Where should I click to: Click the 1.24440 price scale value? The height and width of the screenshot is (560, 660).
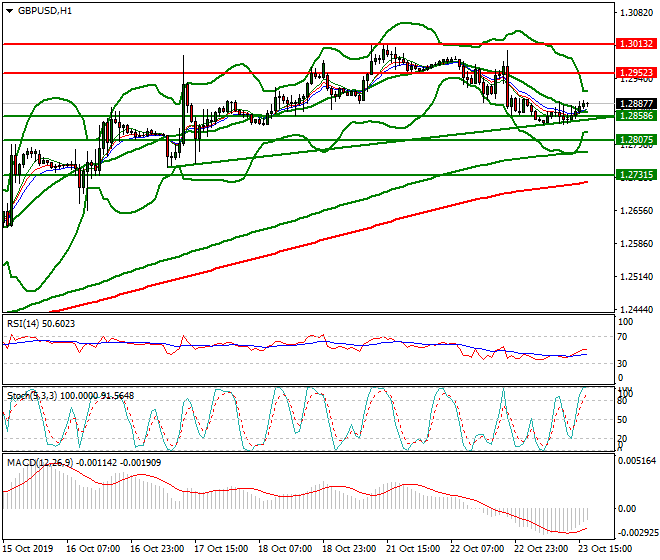point(637,309)
